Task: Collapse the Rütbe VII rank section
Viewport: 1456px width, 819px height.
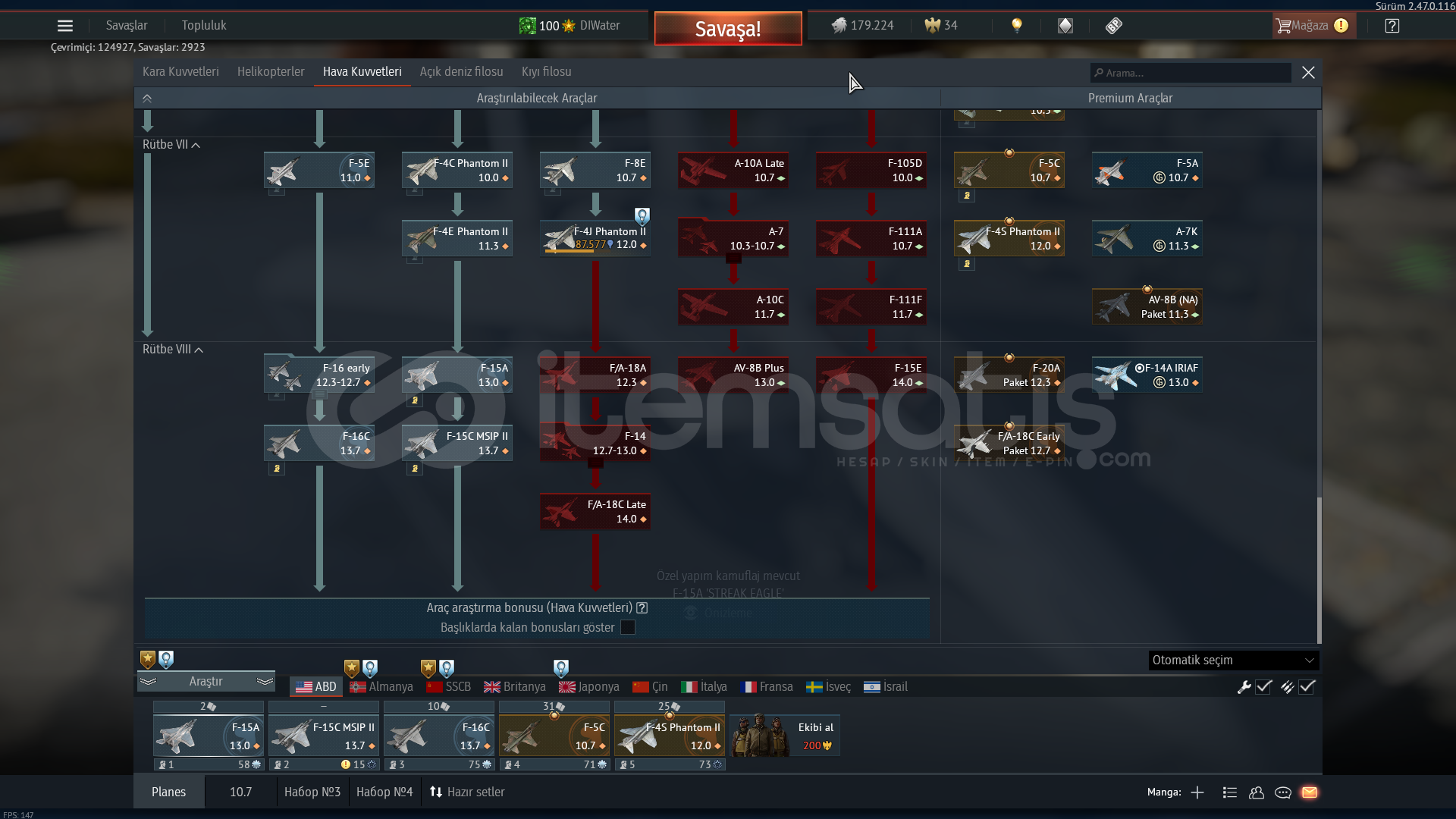Action: coord(196,145)
